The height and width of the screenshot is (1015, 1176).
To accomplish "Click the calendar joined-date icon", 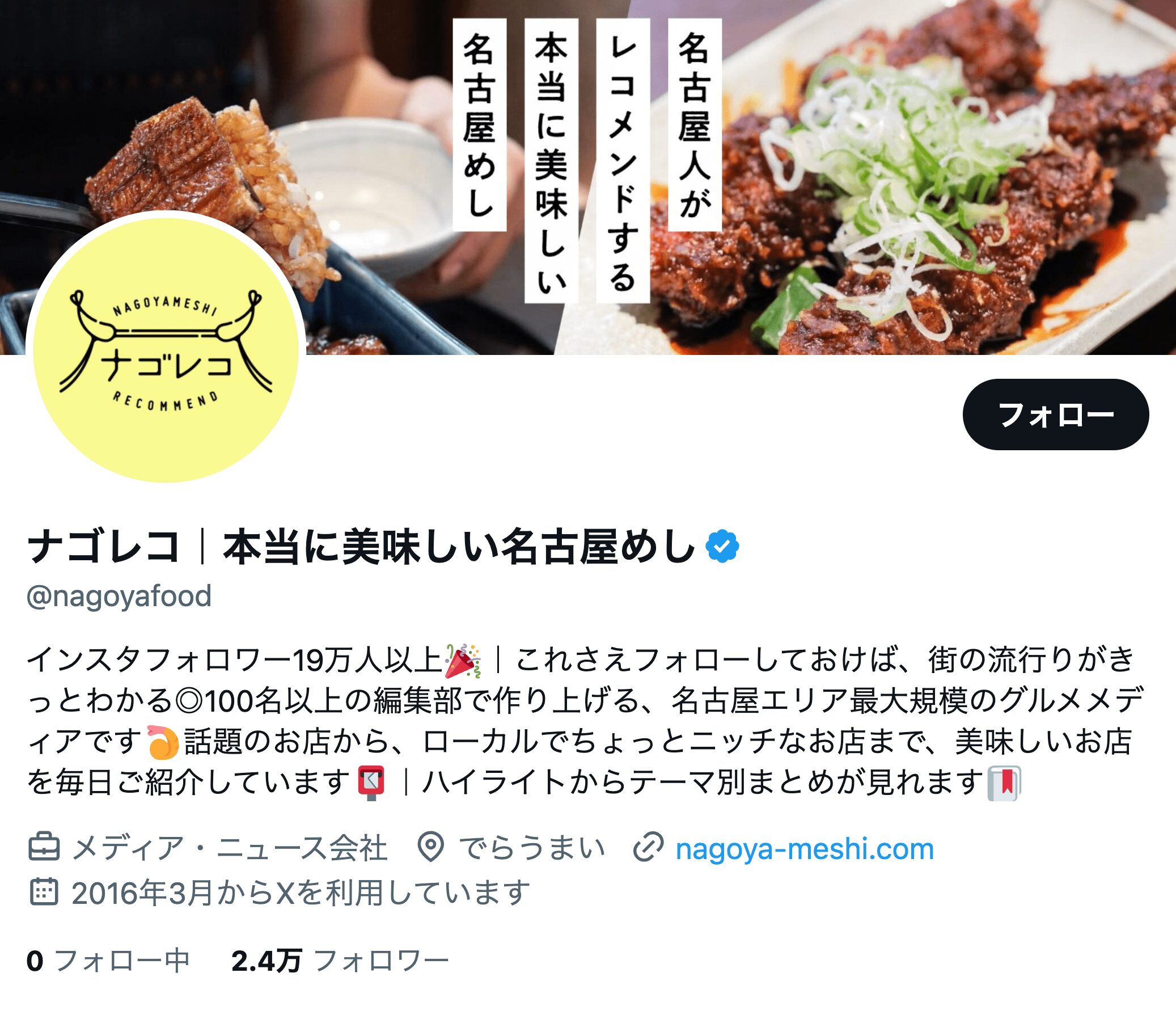I will pyautogui.click(x=44, y=892).
